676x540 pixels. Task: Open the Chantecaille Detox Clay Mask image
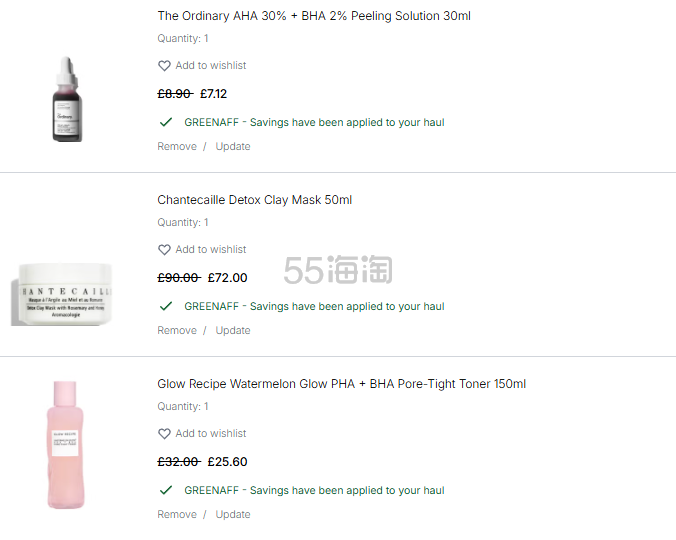tap(62, 291)
